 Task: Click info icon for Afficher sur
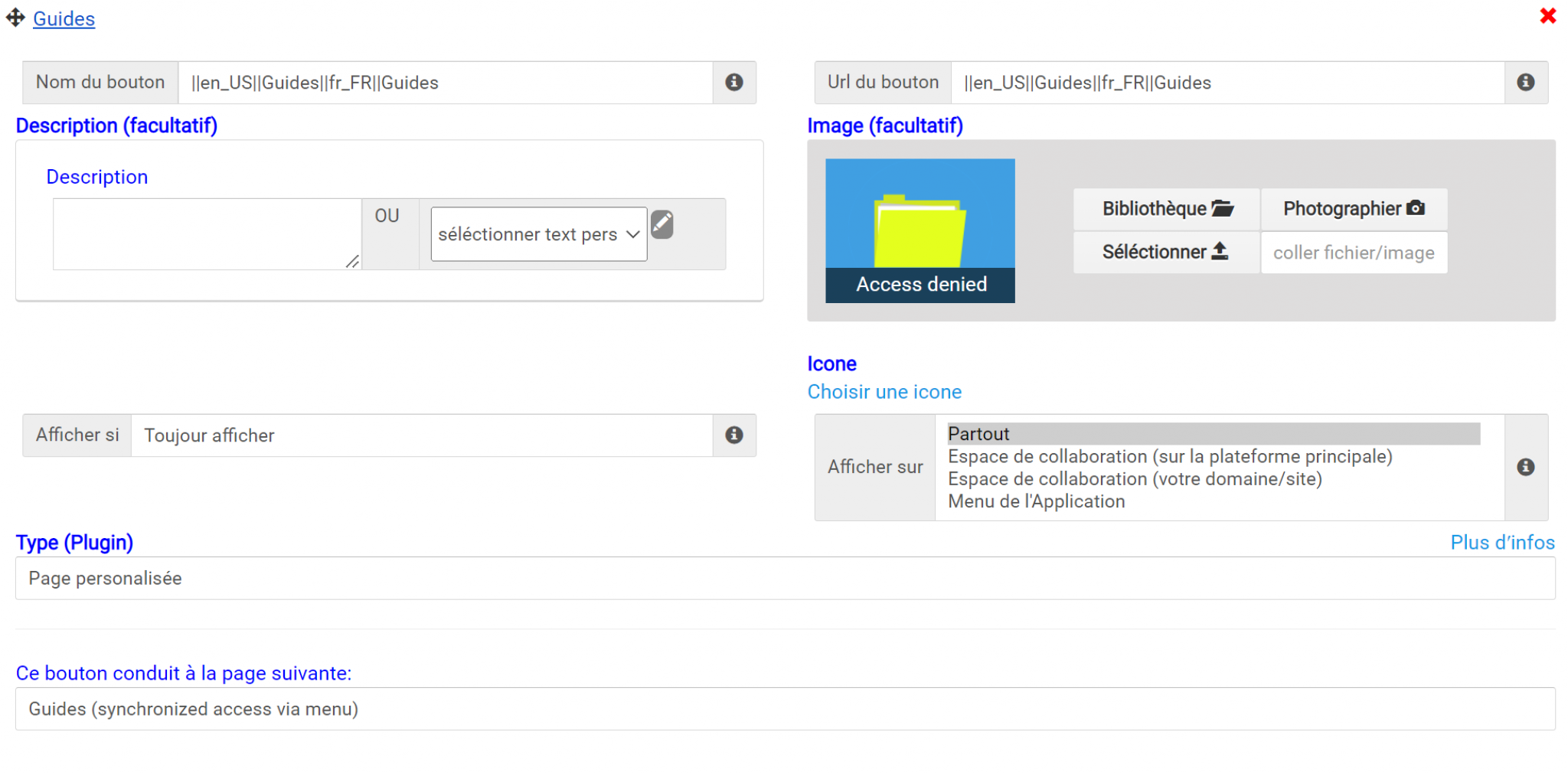click(x=1525, y=467)
